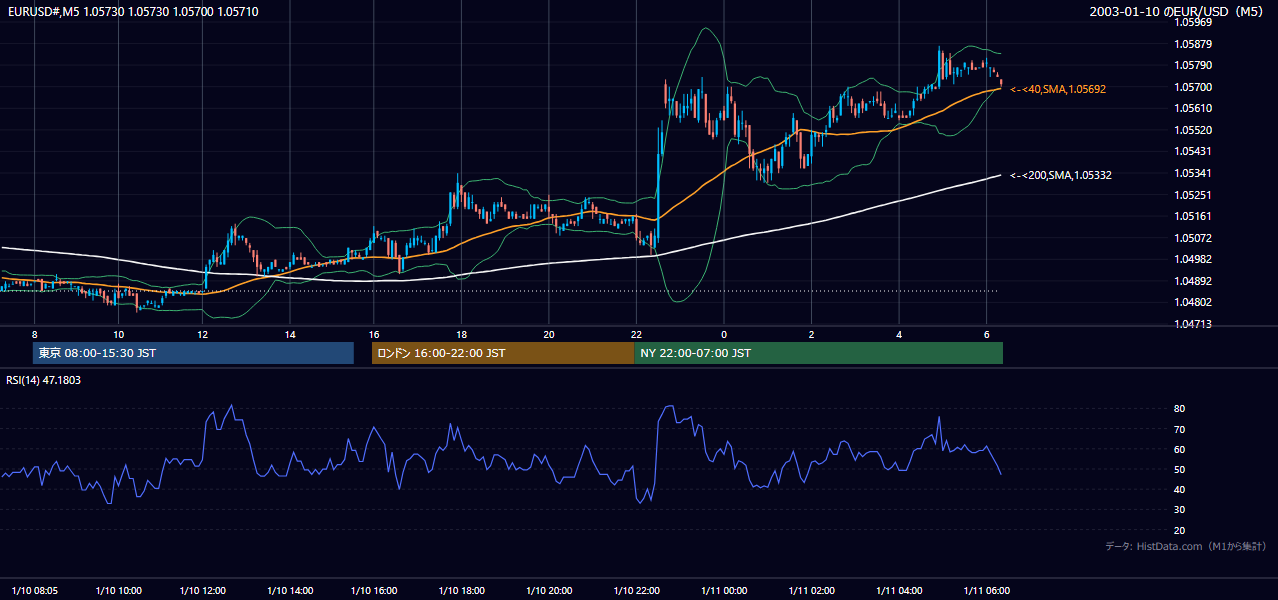Click price axis value 1.04713
The width and height of the screenshot is (1278, 600).
pos(1193,324)
